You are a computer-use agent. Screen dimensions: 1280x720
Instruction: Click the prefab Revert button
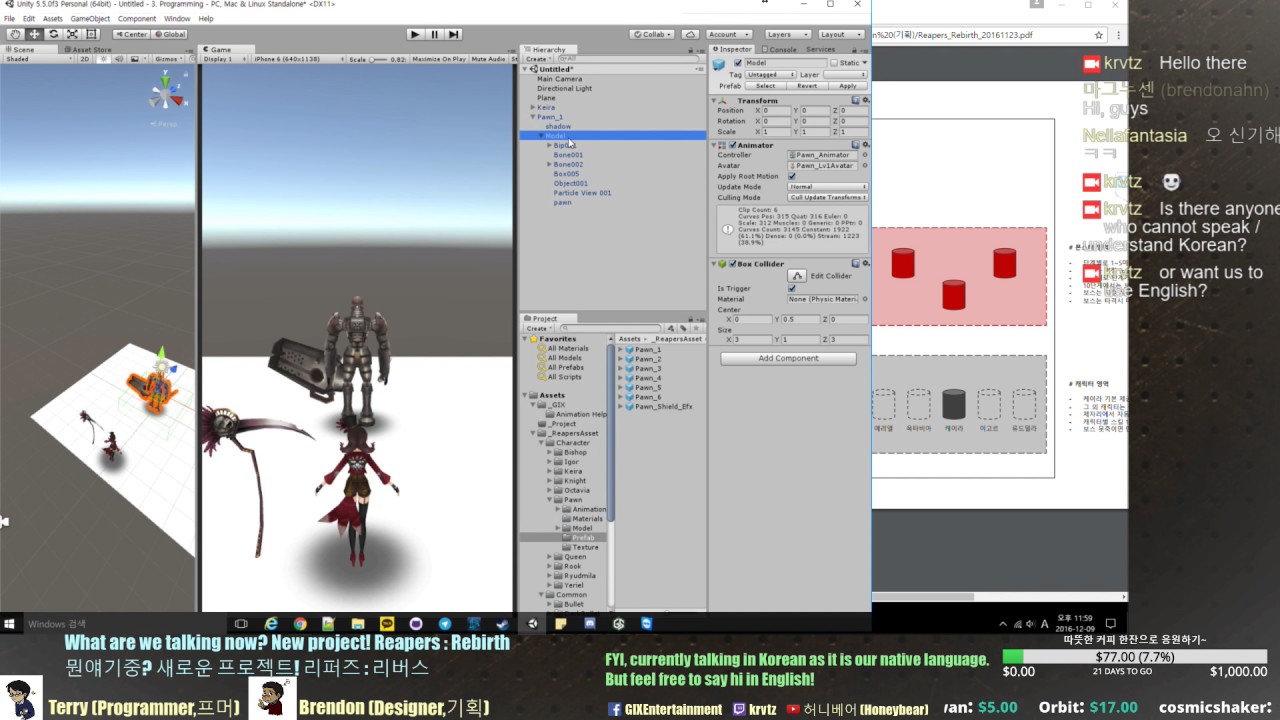pyautogui.click(x=807, y=86)
